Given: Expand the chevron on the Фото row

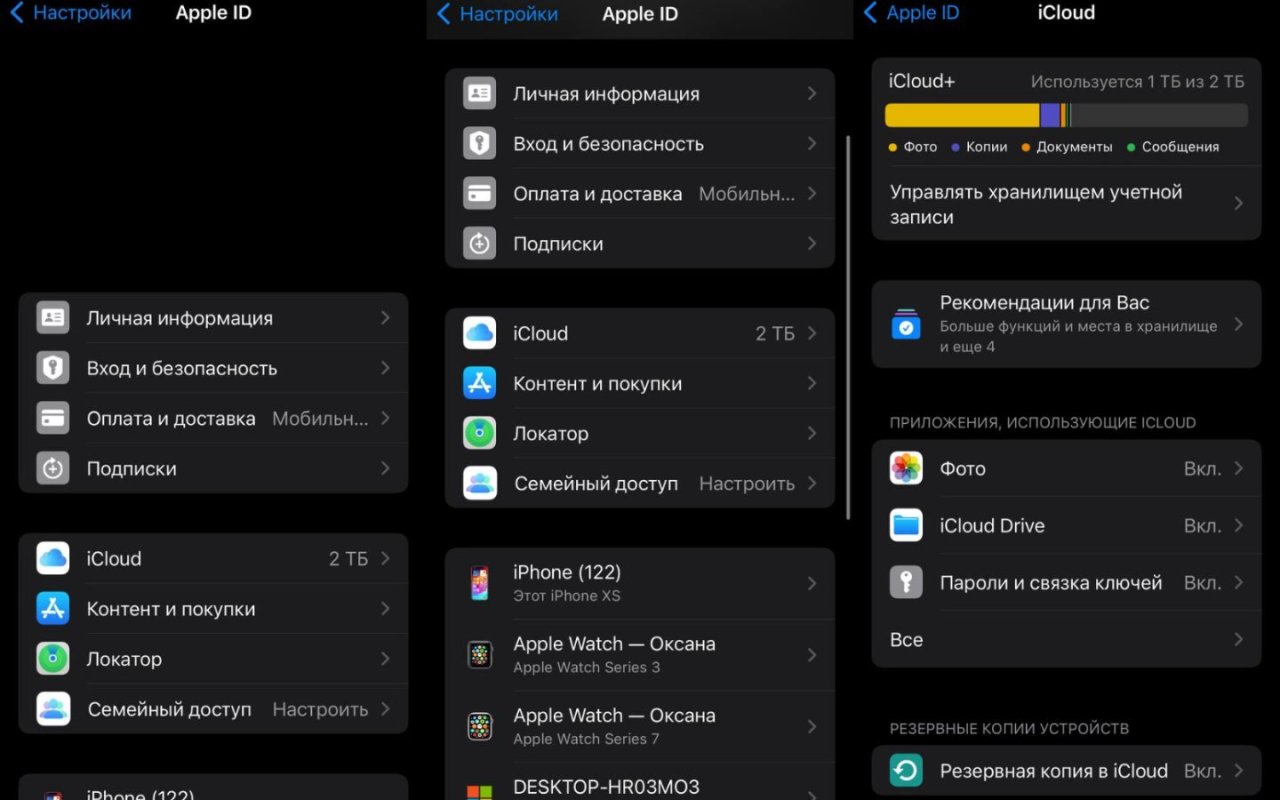Looking at the screenshot, I should click(x=1238, y=469).
